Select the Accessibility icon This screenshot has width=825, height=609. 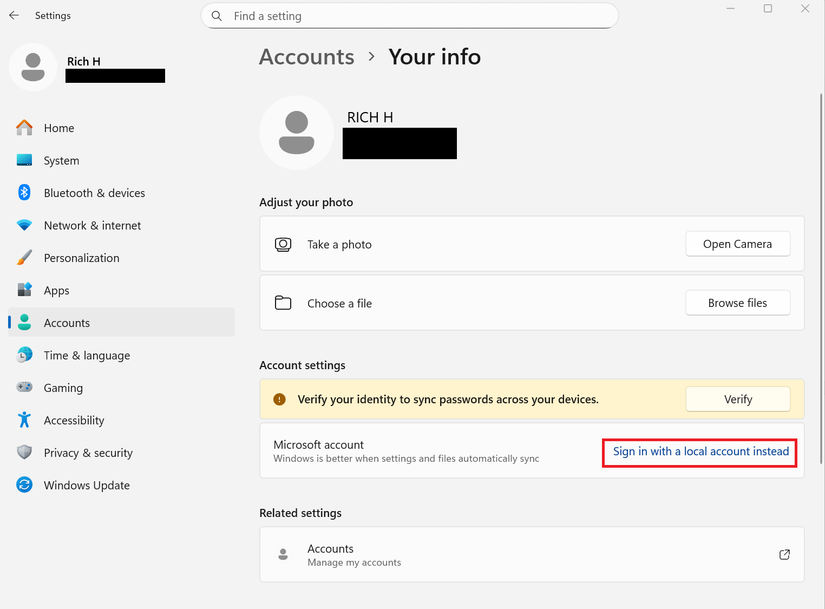(x=24, y=420)
